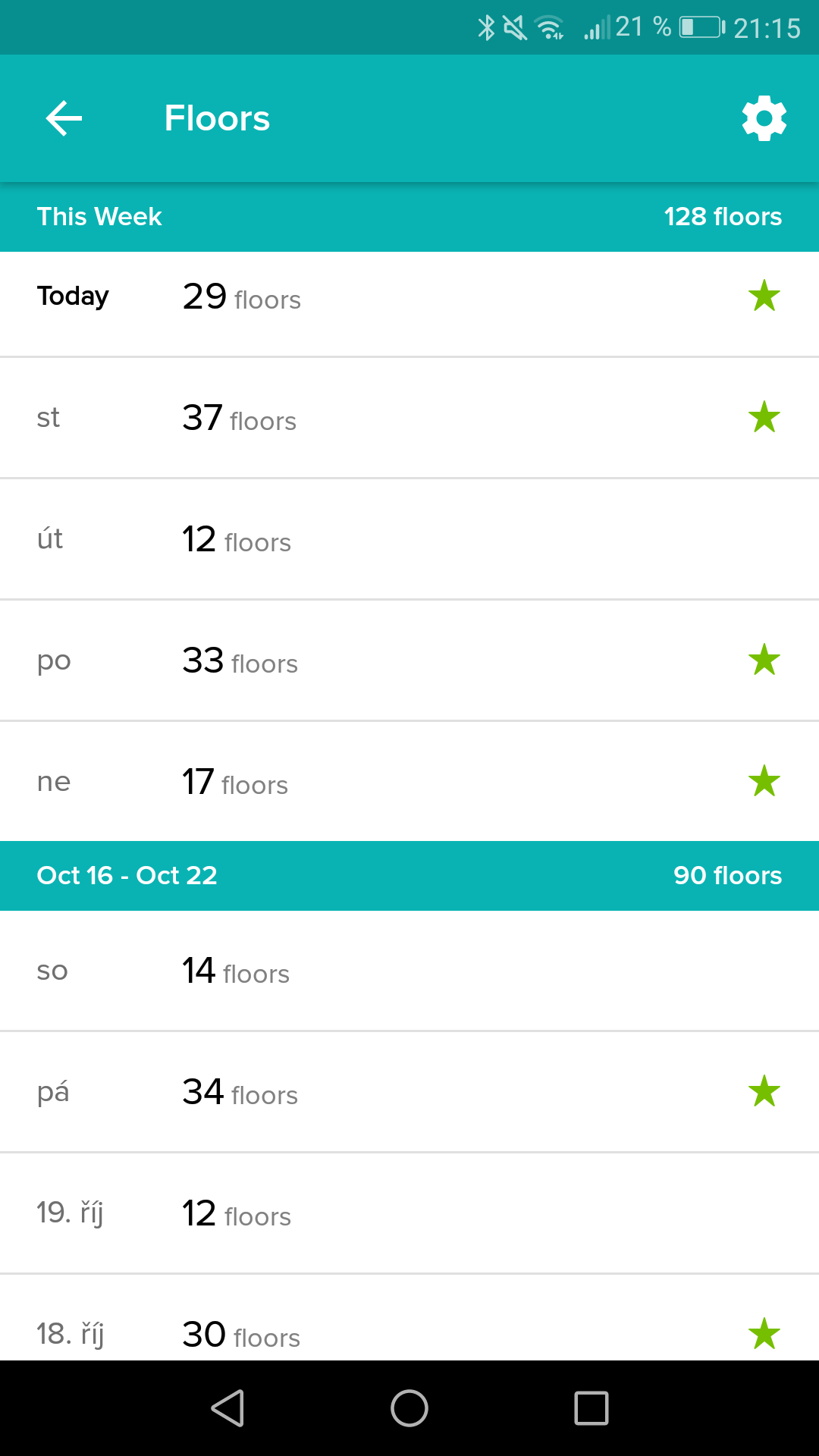
Task: Tap the star beside 33 floors
Action: 764,660
